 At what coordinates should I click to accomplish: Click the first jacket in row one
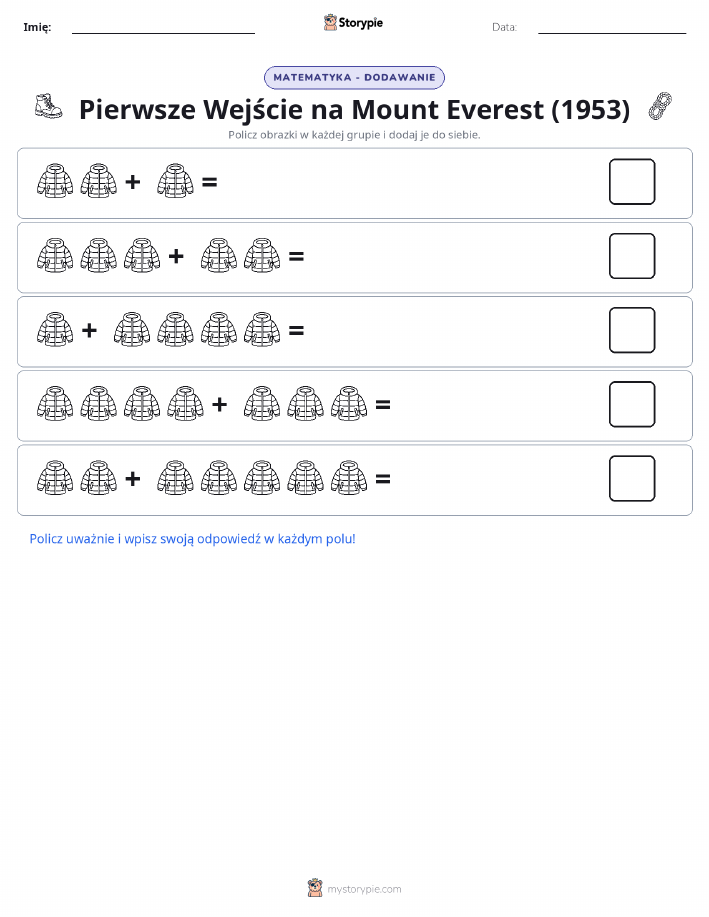55,181
